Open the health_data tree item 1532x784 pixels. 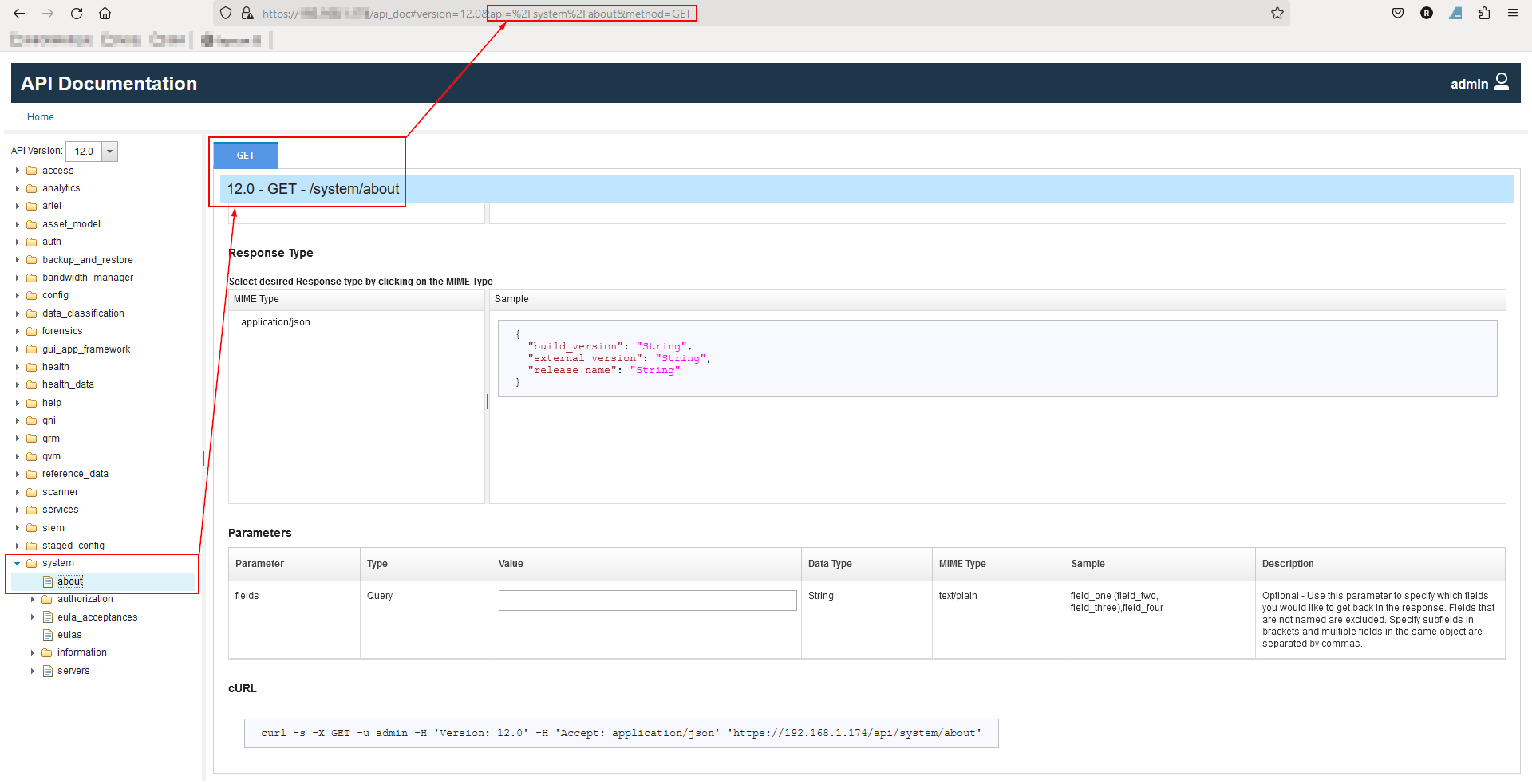(68, 384)
